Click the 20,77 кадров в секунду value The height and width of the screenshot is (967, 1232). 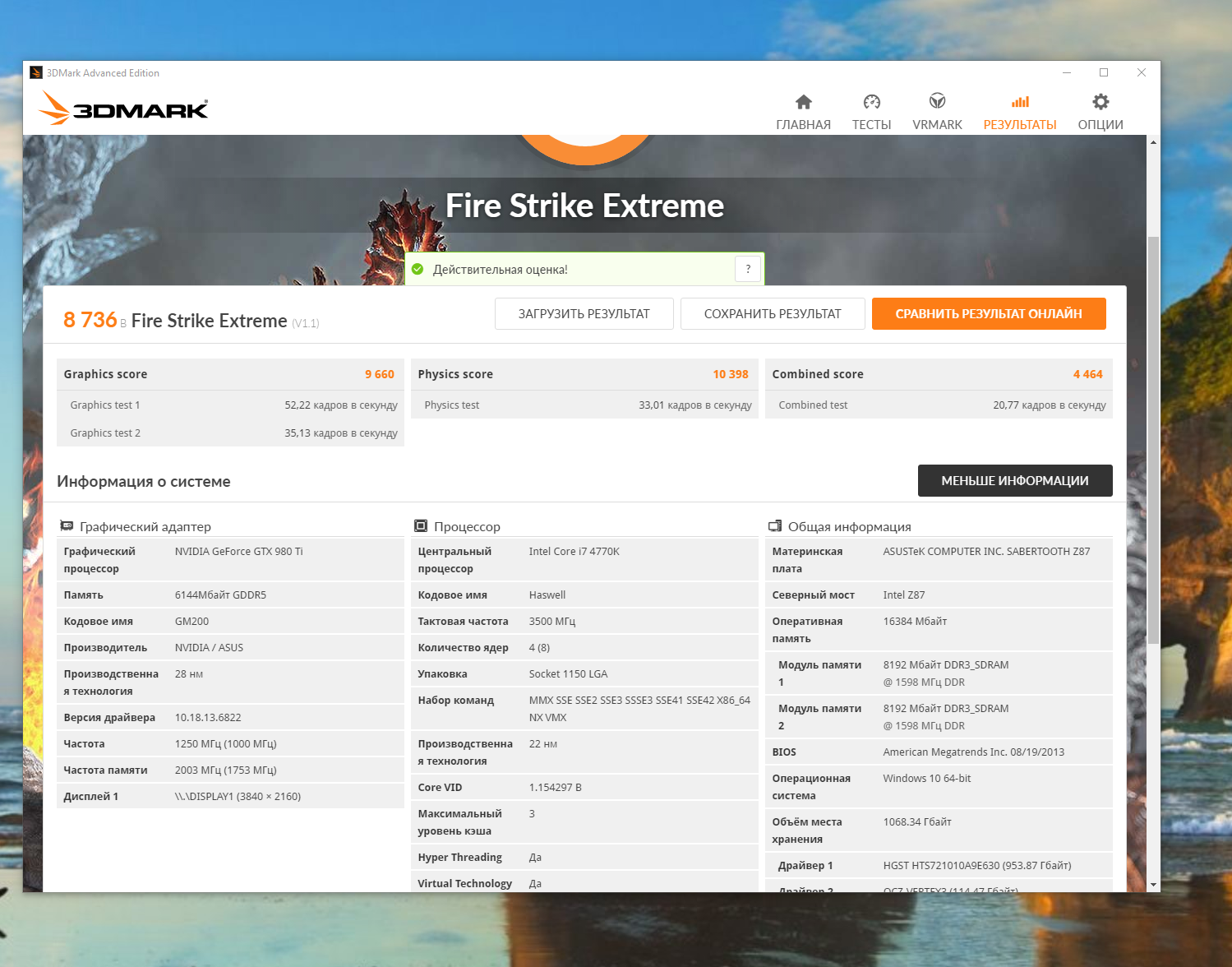click(1050, 405)
